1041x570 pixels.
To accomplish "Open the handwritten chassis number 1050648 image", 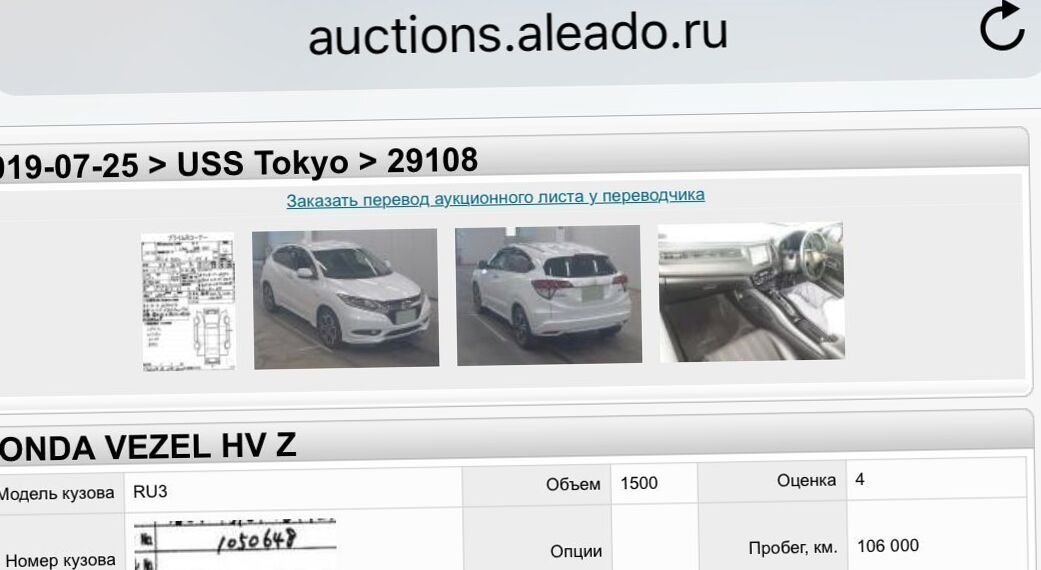I will (235, 544).
